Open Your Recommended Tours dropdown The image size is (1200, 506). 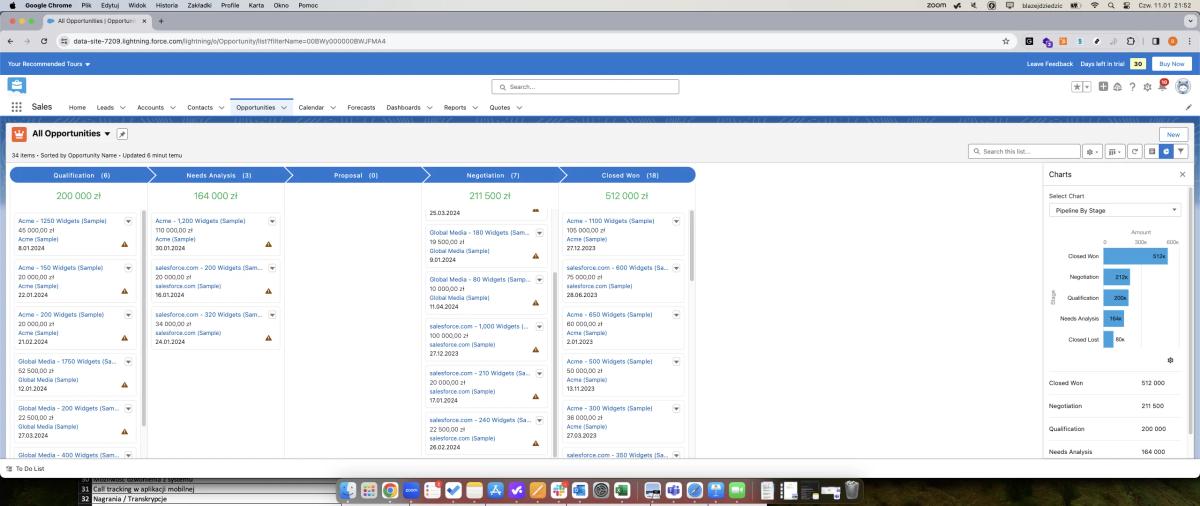coord(49,64)
